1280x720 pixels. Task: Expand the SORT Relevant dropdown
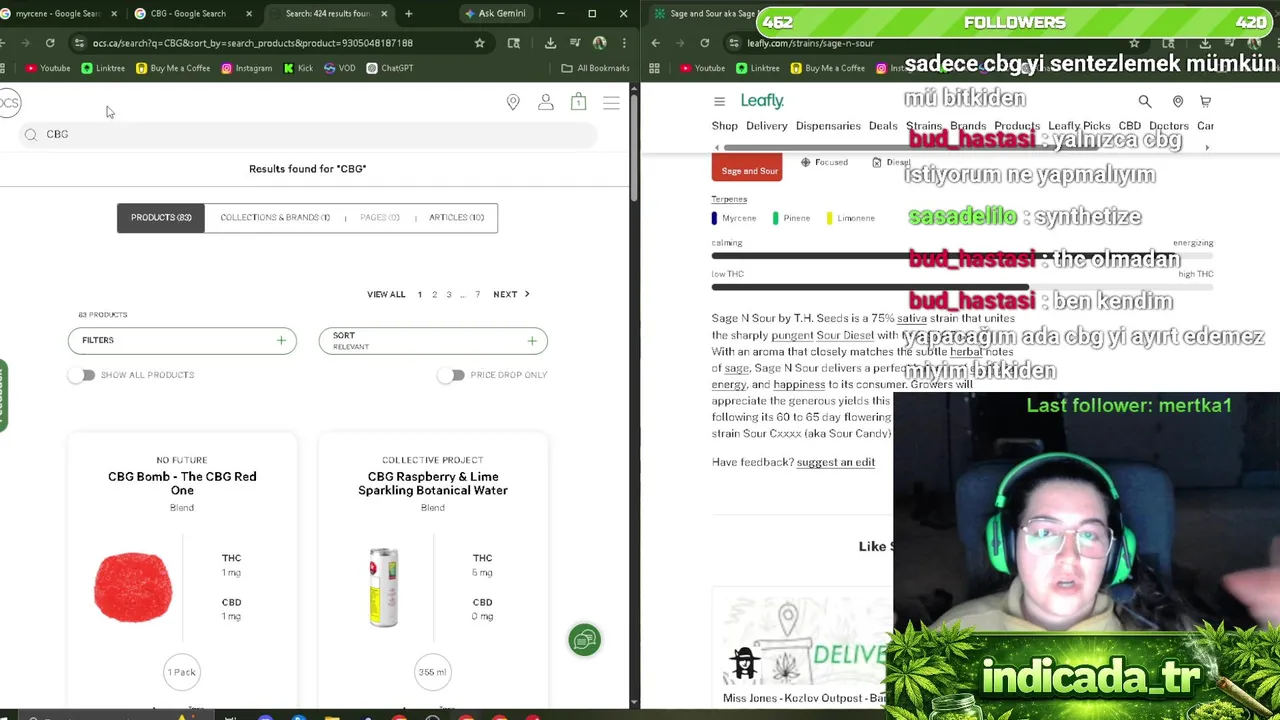click(x=433, y=341)
